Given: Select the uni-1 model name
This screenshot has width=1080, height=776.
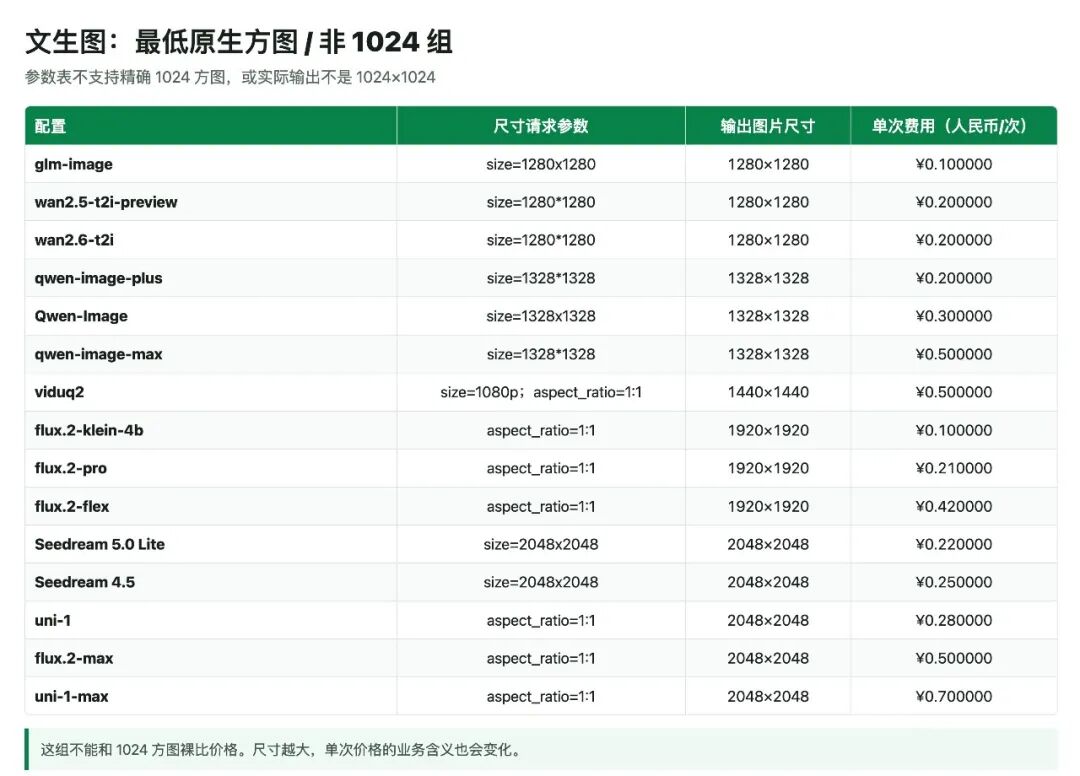Looking at the screenshot, I should tap(53, 620).
